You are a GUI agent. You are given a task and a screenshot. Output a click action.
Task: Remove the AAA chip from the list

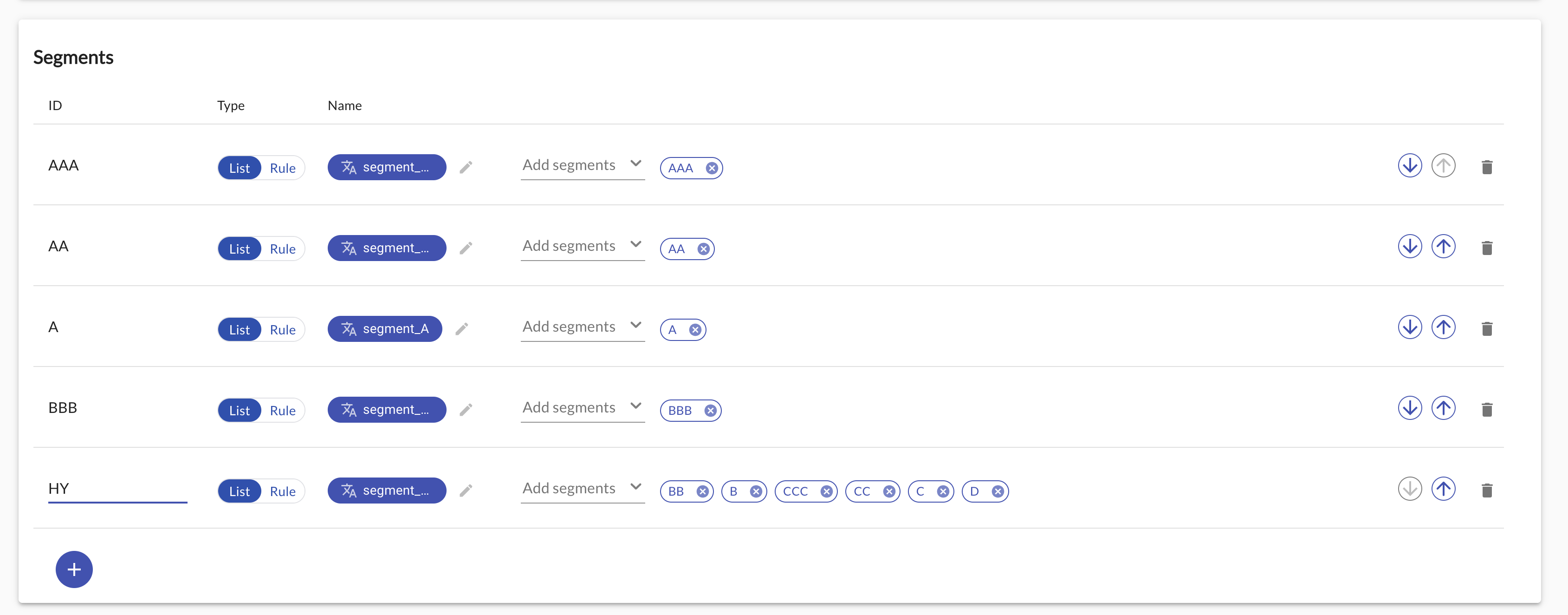point(712,168)
